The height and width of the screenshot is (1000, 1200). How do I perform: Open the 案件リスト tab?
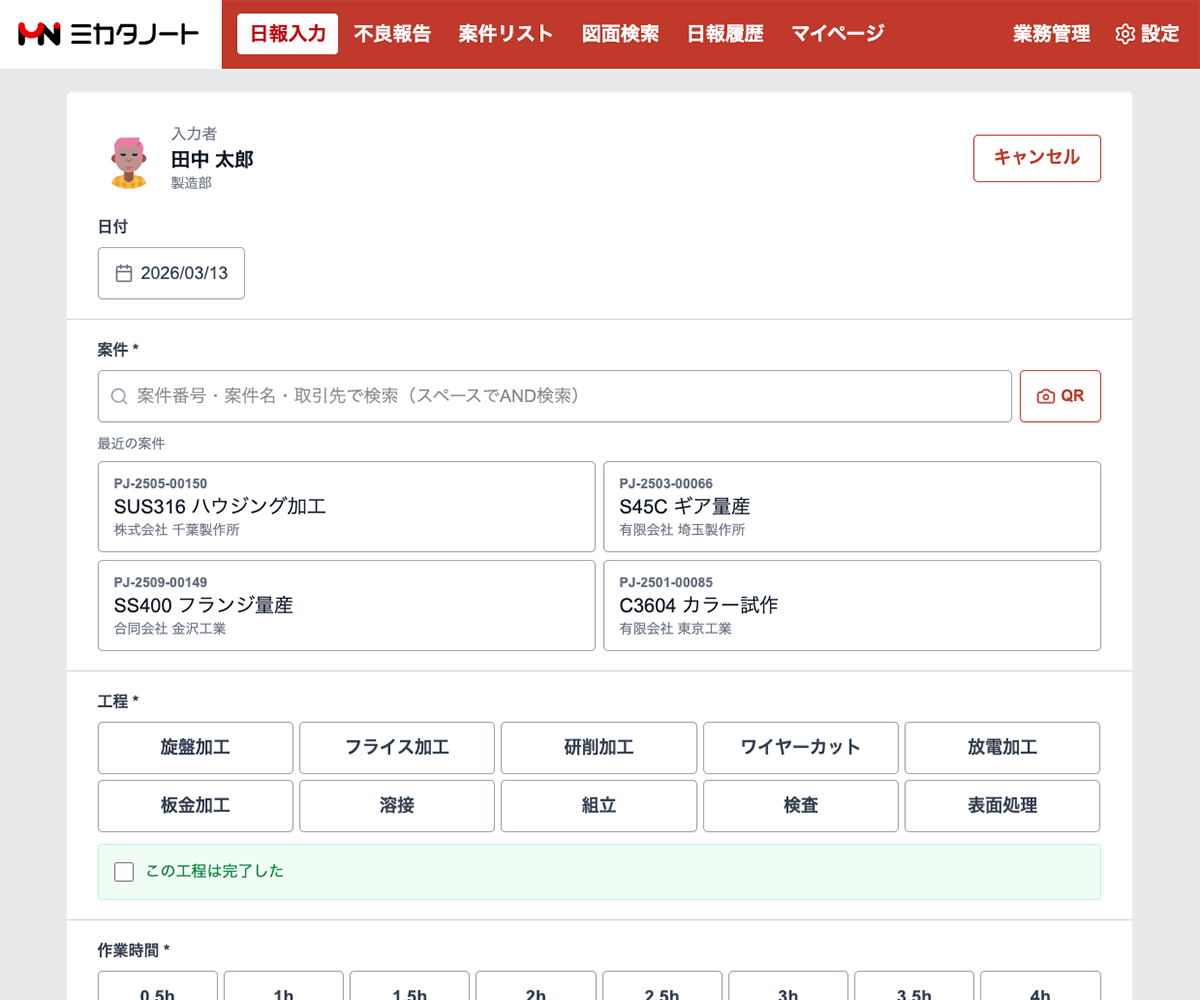505,33
